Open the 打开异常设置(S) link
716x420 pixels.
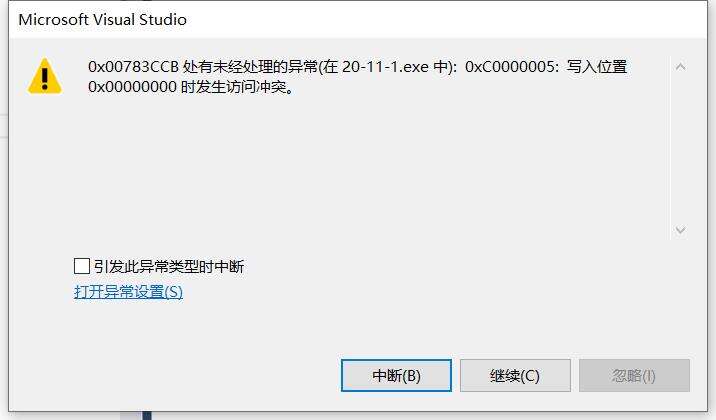(128, 291)
